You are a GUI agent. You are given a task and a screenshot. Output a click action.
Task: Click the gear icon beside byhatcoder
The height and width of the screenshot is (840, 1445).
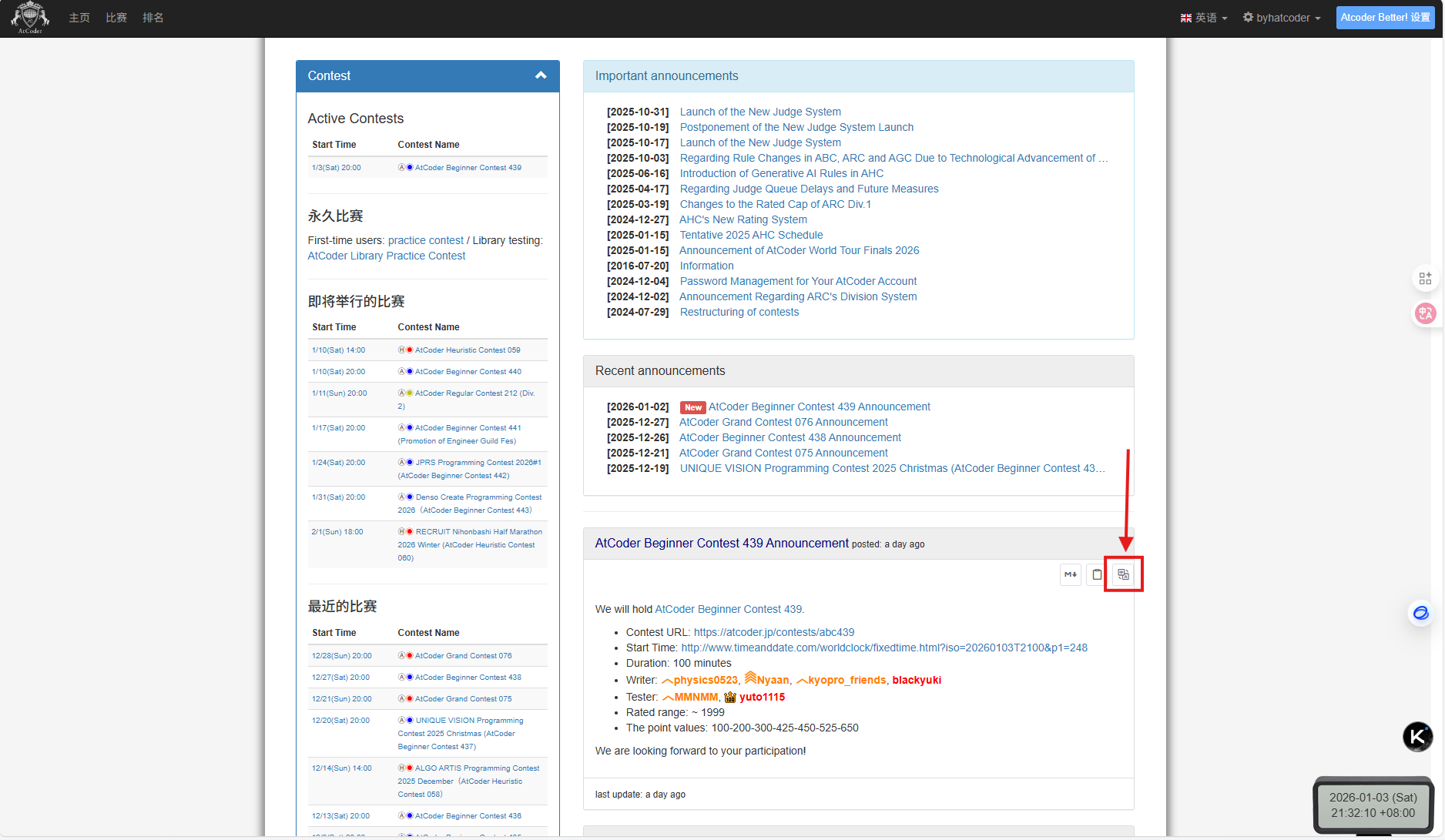tap(1248, 17)
